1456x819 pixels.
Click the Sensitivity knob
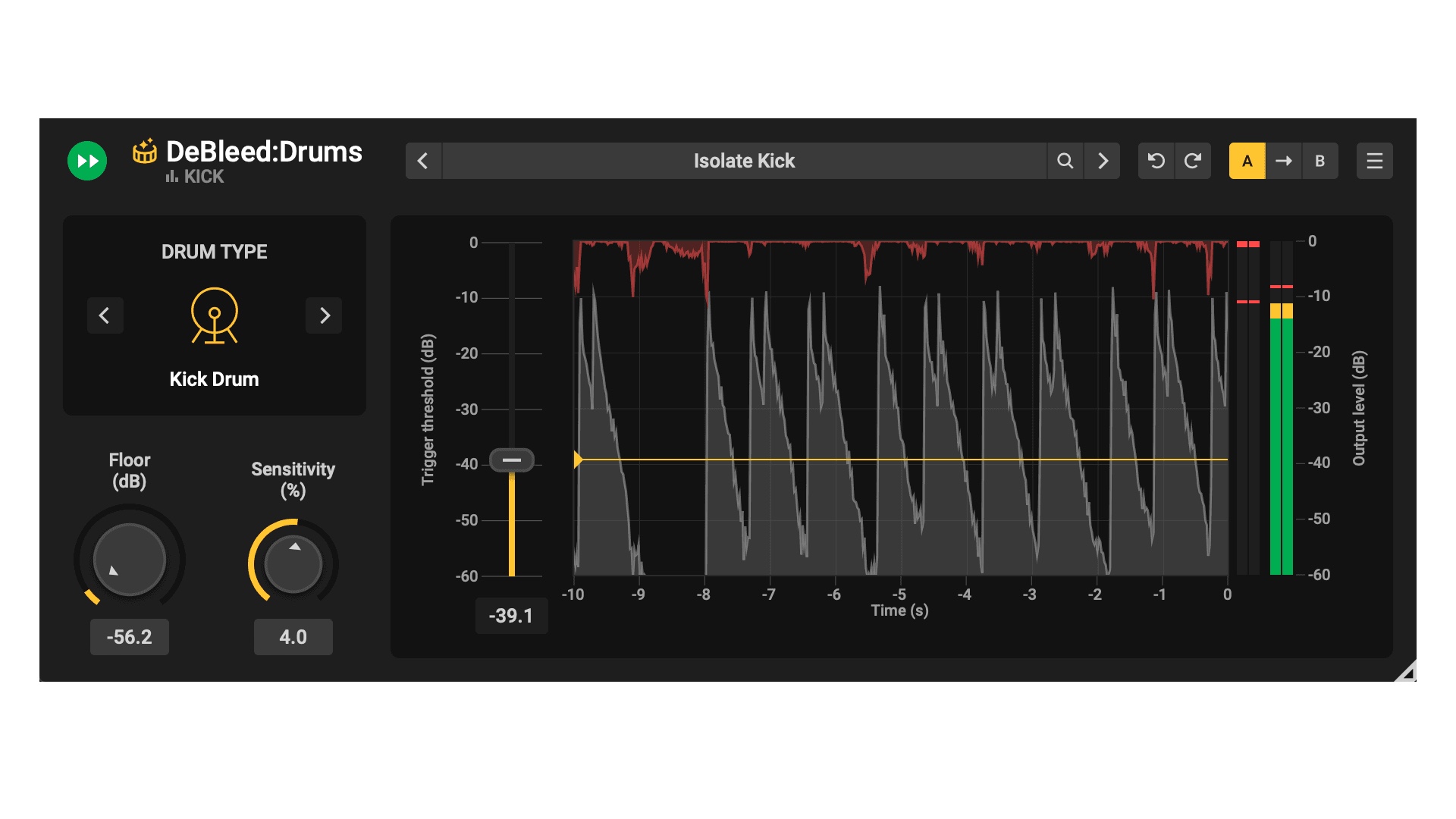coord(293,564)
